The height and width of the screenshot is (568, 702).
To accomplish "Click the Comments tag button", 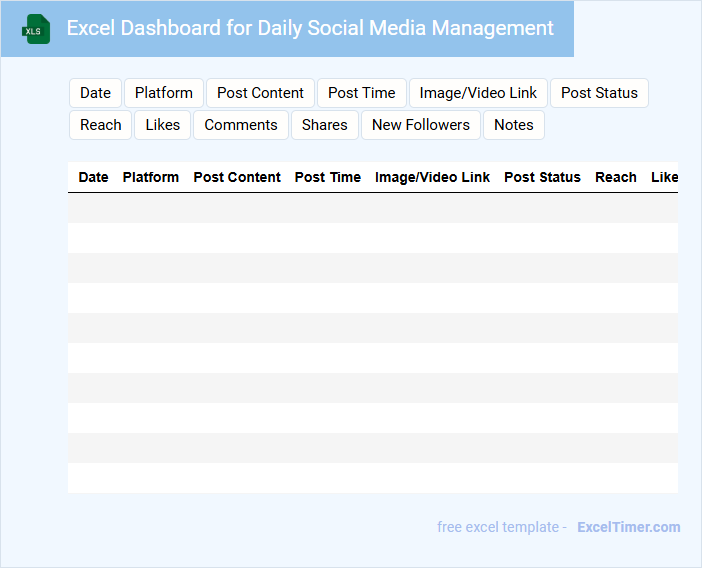I will pos(241,125).
